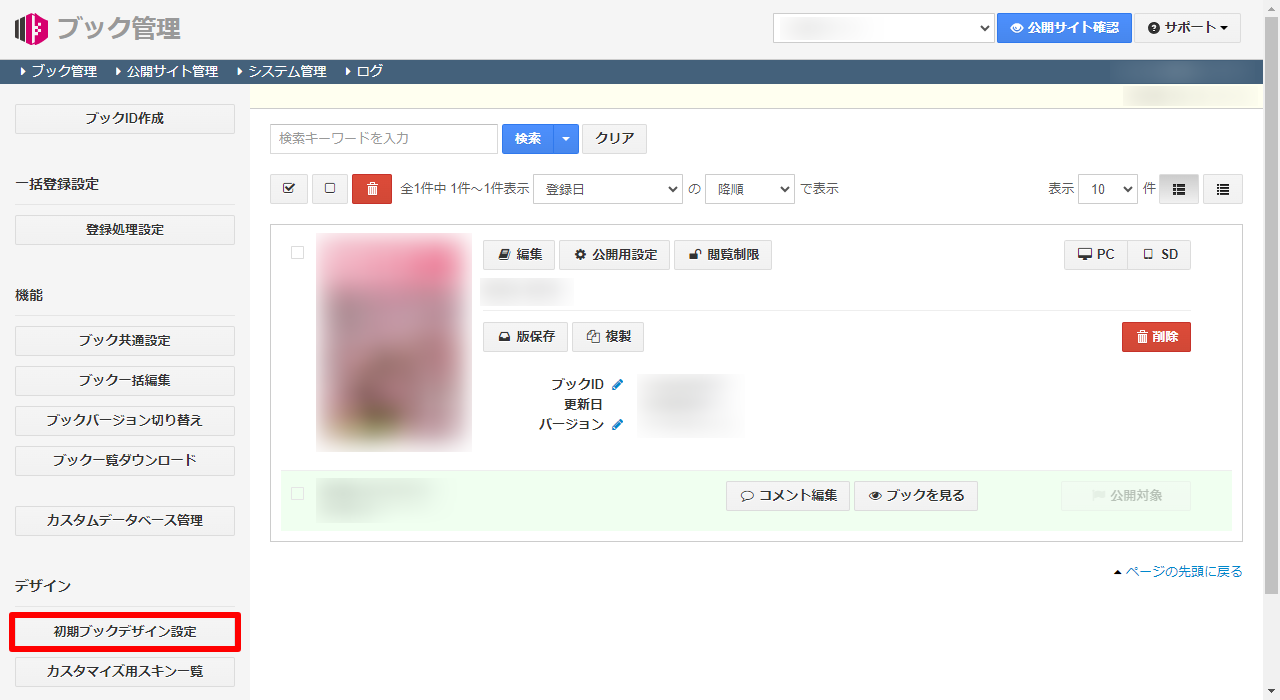Open the SD smartphone viewer preview
Viewport: 1280px width, 700px height.
coord(1160,255)
